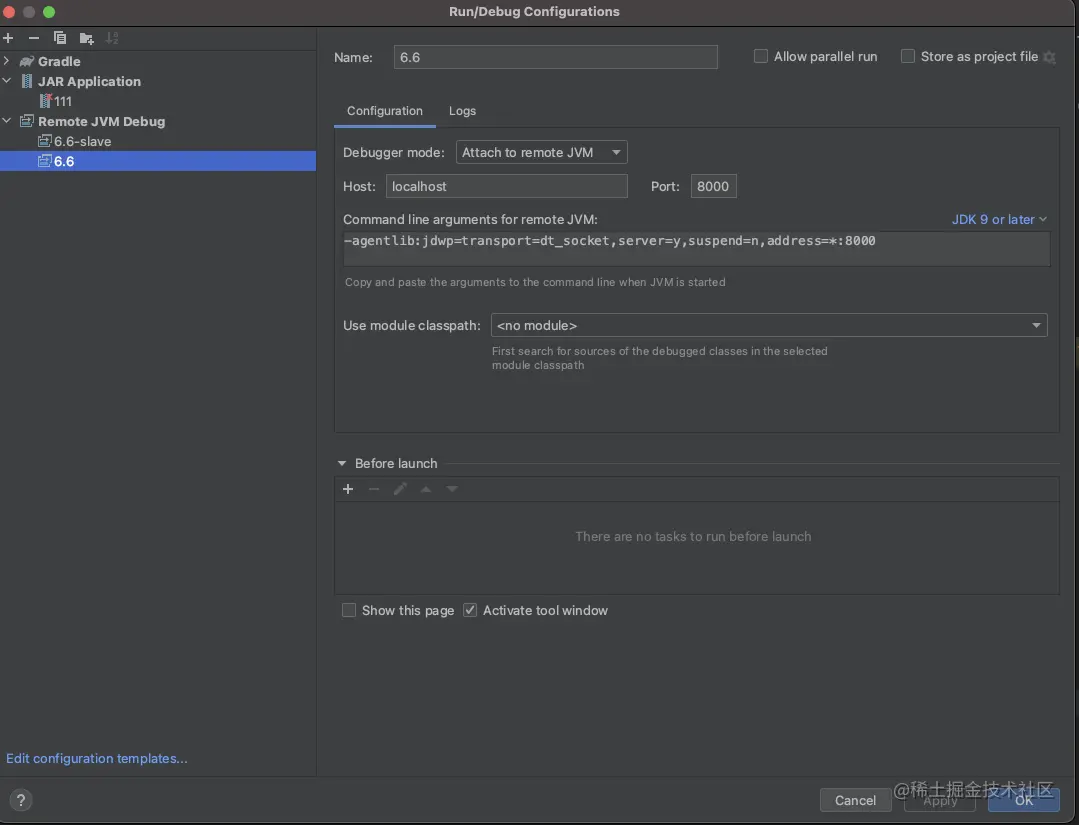Focus the Name input field
The width and height of the screenshot is (1079, 825).
[x=556, y=57]
